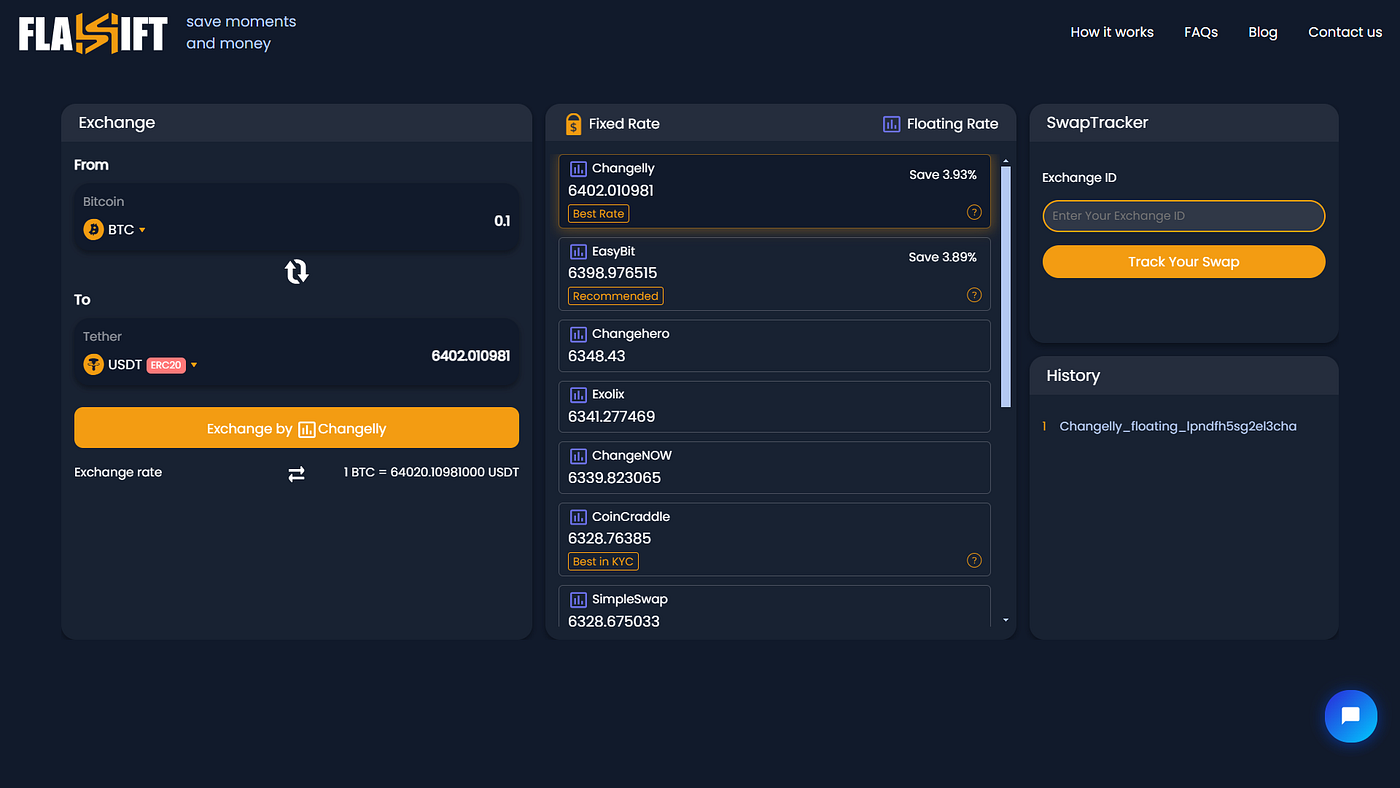
Task: Click the offers list scroll-down arrow
Action: pyautogui.click(x=1006, y=621)
